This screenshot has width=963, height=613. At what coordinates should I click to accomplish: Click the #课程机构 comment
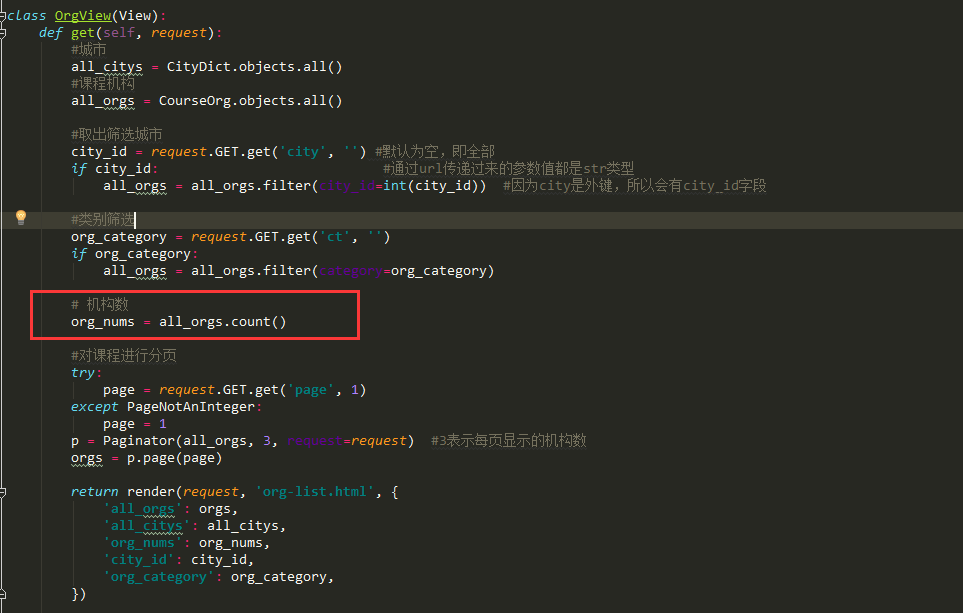click(103, 83)
